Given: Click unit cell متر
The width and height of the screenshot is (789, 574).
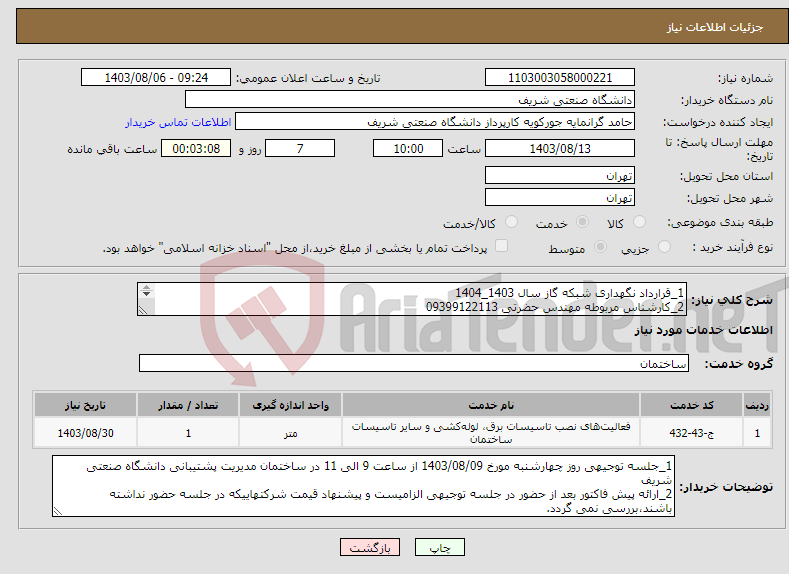Looking at the screenshot, I should [290, 433].
